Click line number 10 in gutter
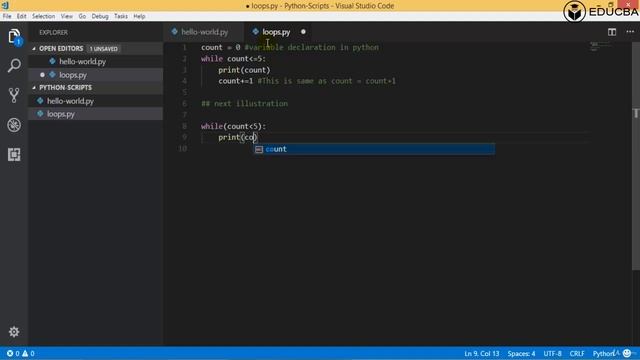Screen dimensions: 640x360 point(182,149)
